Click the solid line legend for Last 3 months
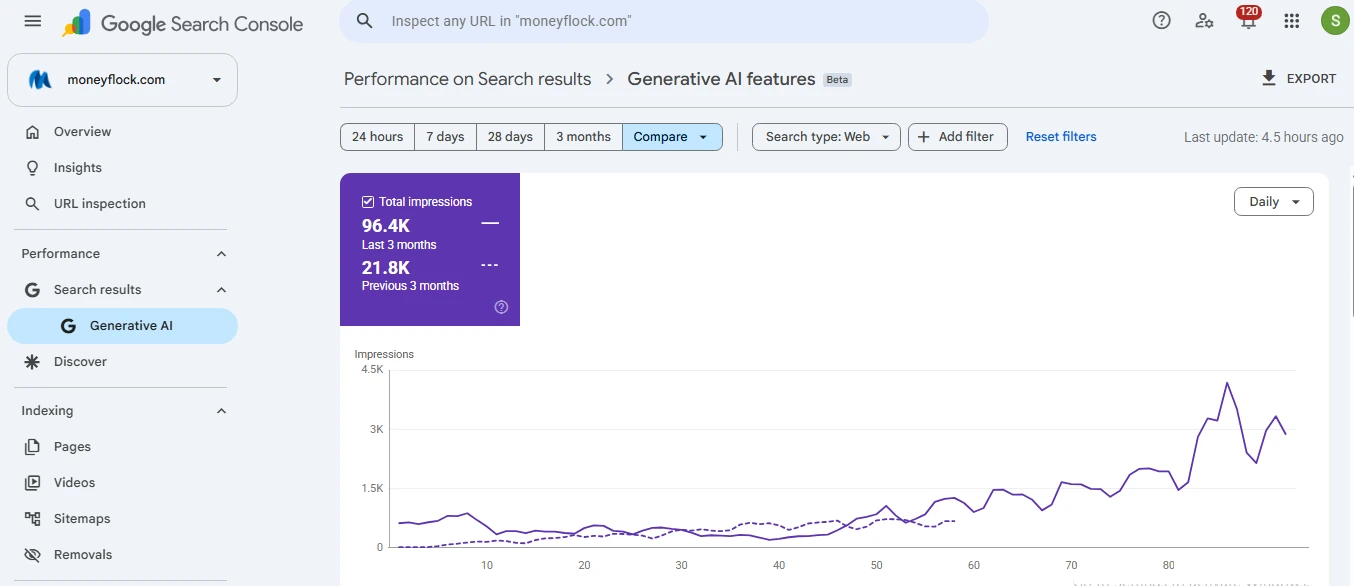 [x=490, y=224]
